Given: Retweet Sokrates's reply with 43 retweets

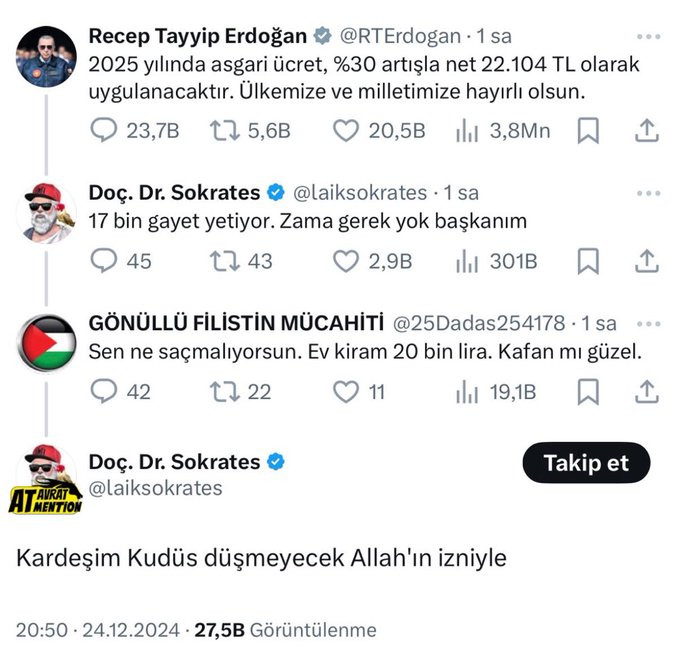Looking at the screenshot, I should point(225,261).
